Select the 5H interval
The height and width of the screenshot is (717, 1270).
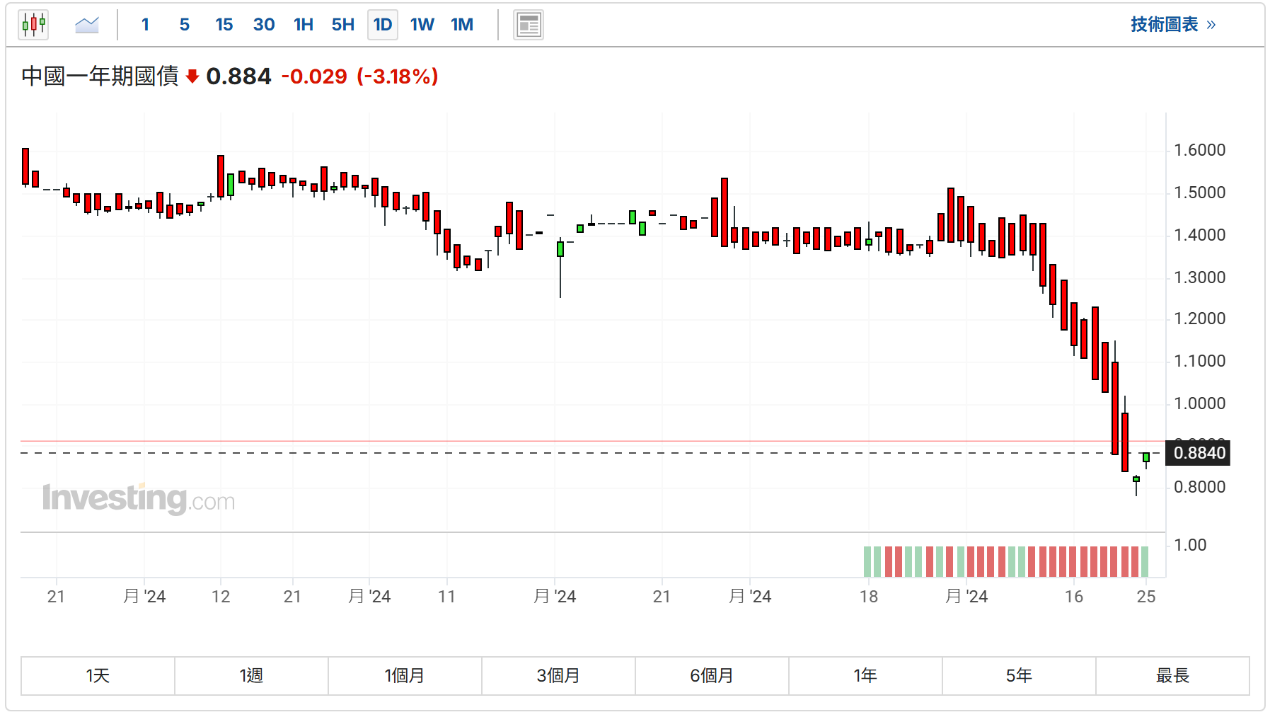click(343, 24)
